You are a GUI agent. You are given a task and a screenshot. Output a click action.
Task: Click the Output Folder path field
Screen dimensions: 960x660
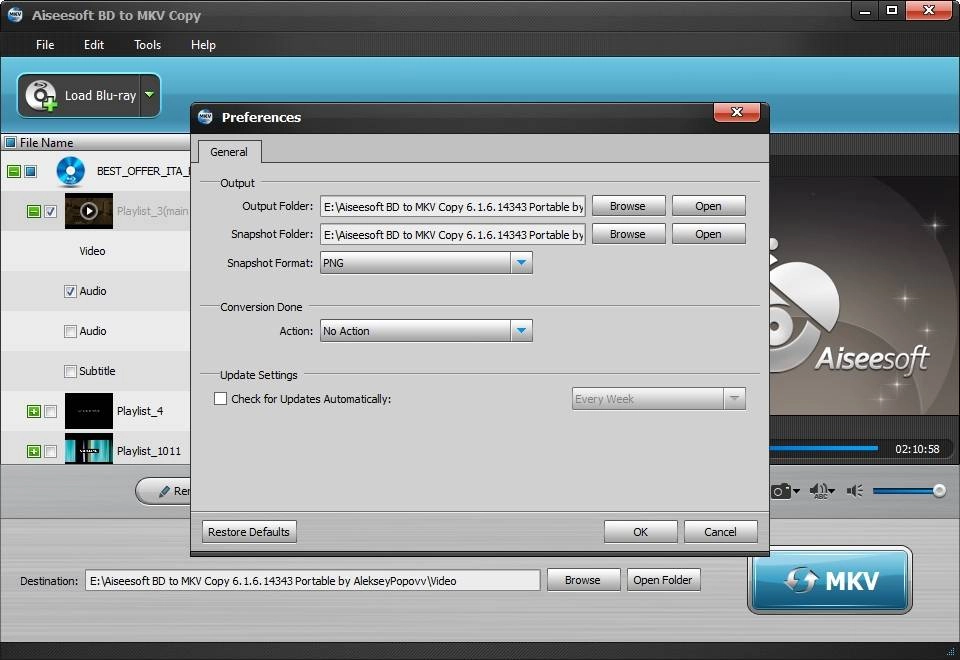point(452,206)
